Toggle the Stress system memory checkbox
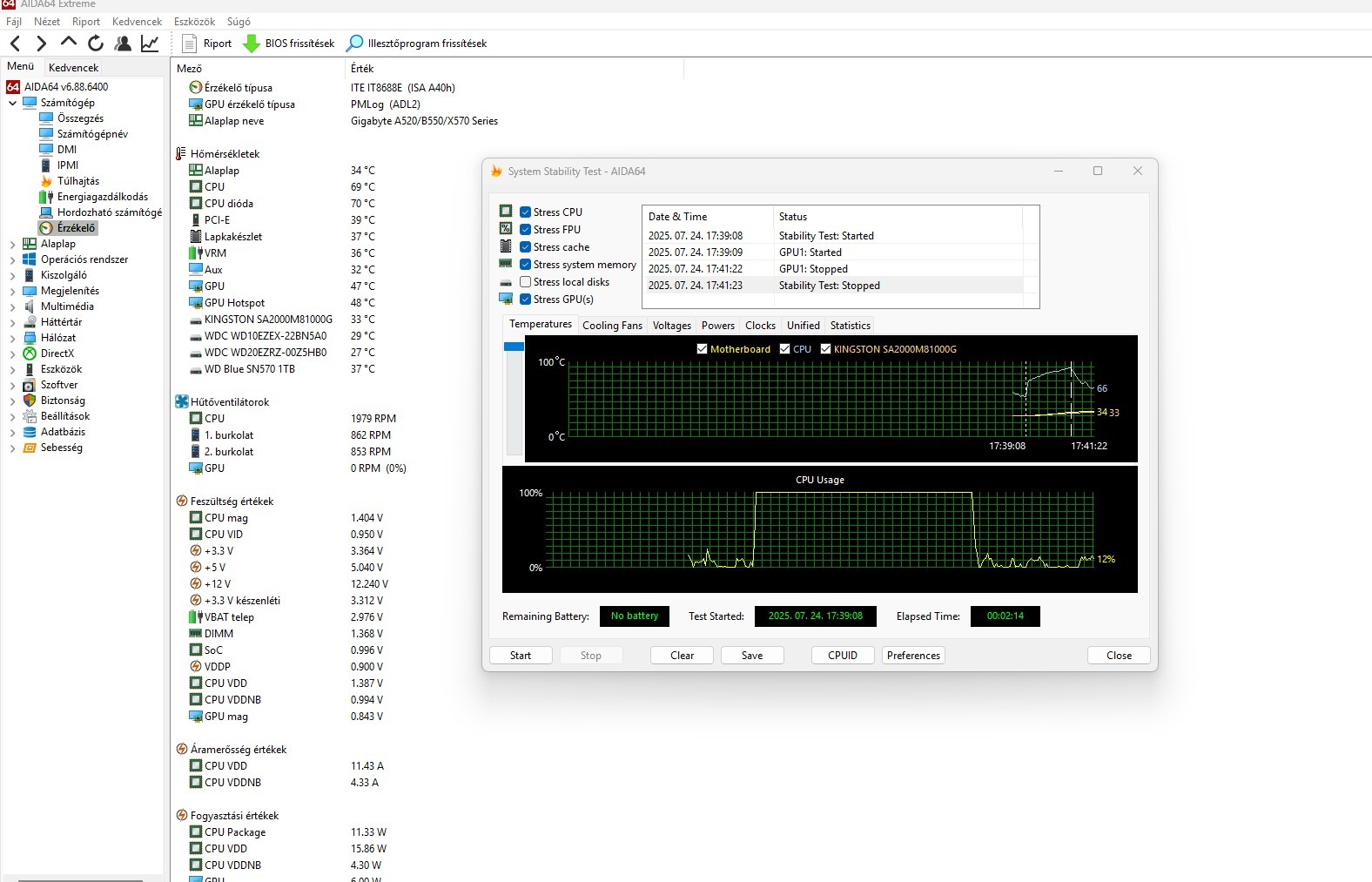The height and width of the screenshot is (882, 1372). click(526, 265)
